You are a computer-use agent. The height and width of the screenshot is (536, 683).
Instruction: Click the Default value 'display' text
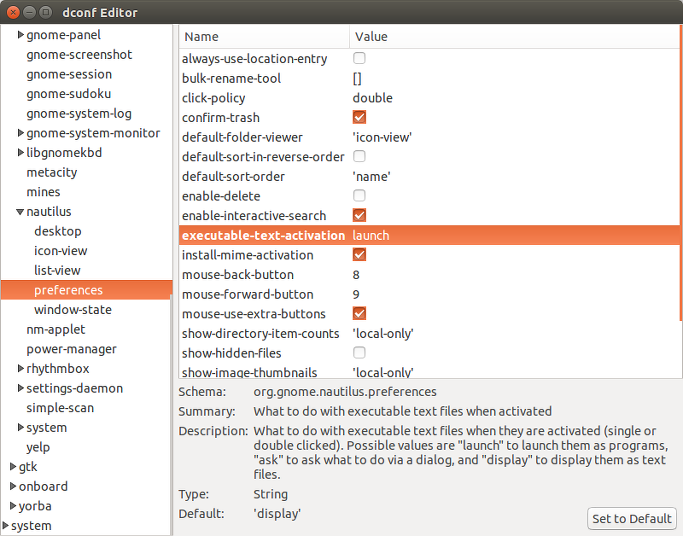click(x=277, y=513)
